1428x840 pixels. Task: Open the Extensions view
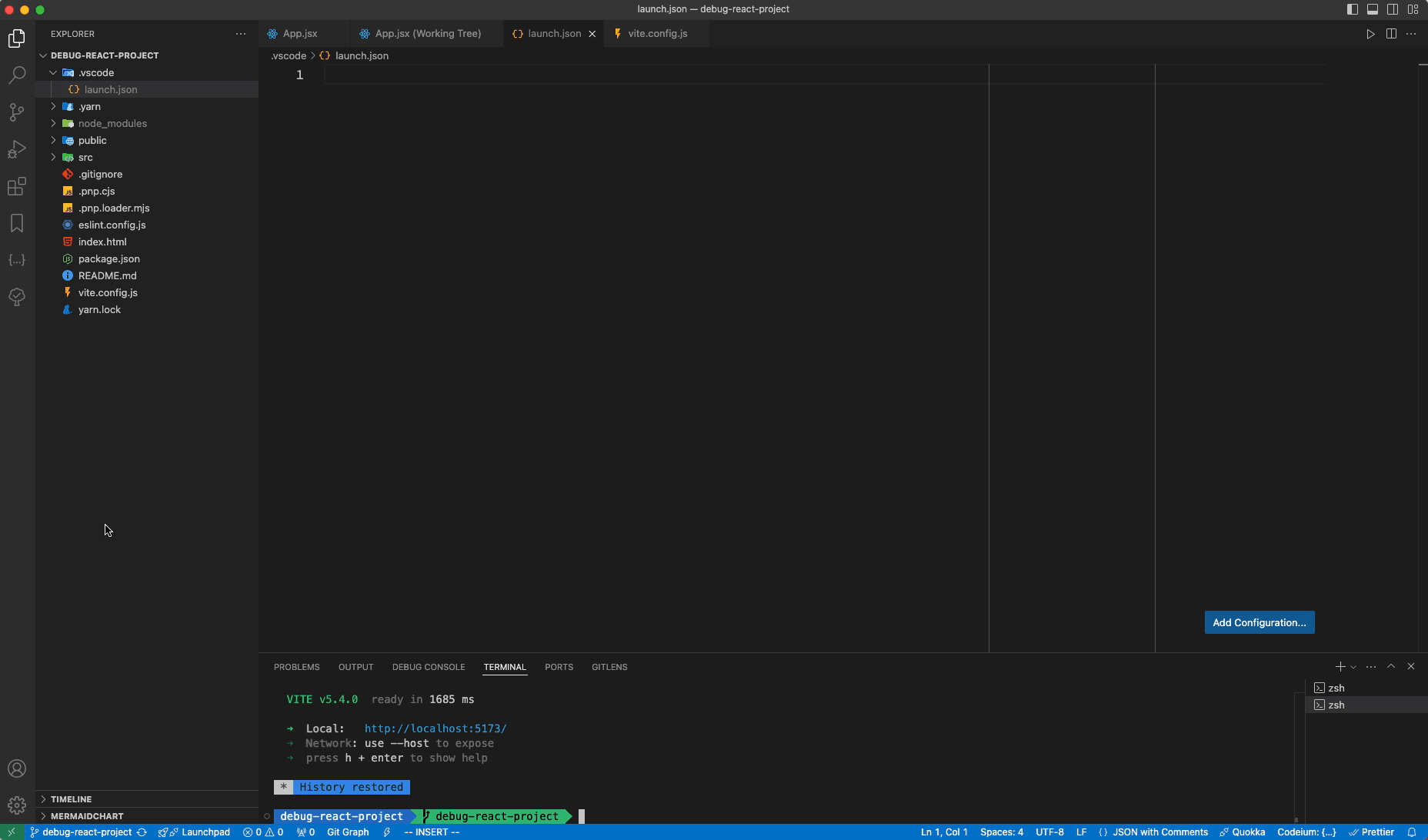click(x=17, y=186)
